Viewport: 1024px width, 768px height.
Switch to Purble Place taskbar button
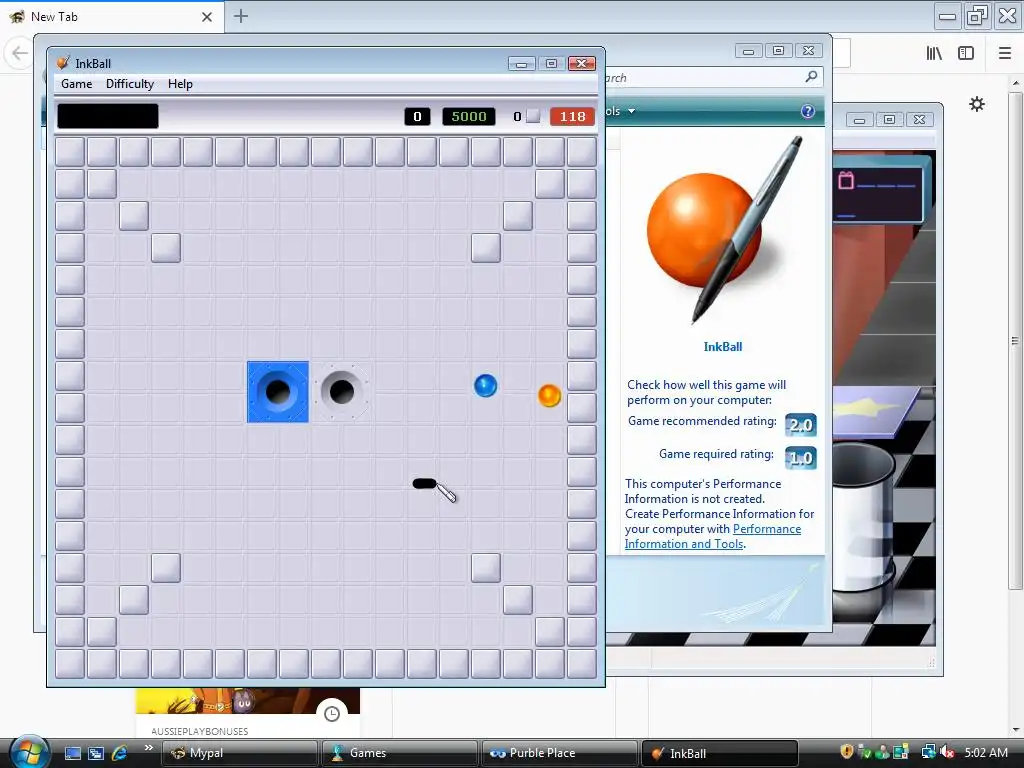point(559,753)
